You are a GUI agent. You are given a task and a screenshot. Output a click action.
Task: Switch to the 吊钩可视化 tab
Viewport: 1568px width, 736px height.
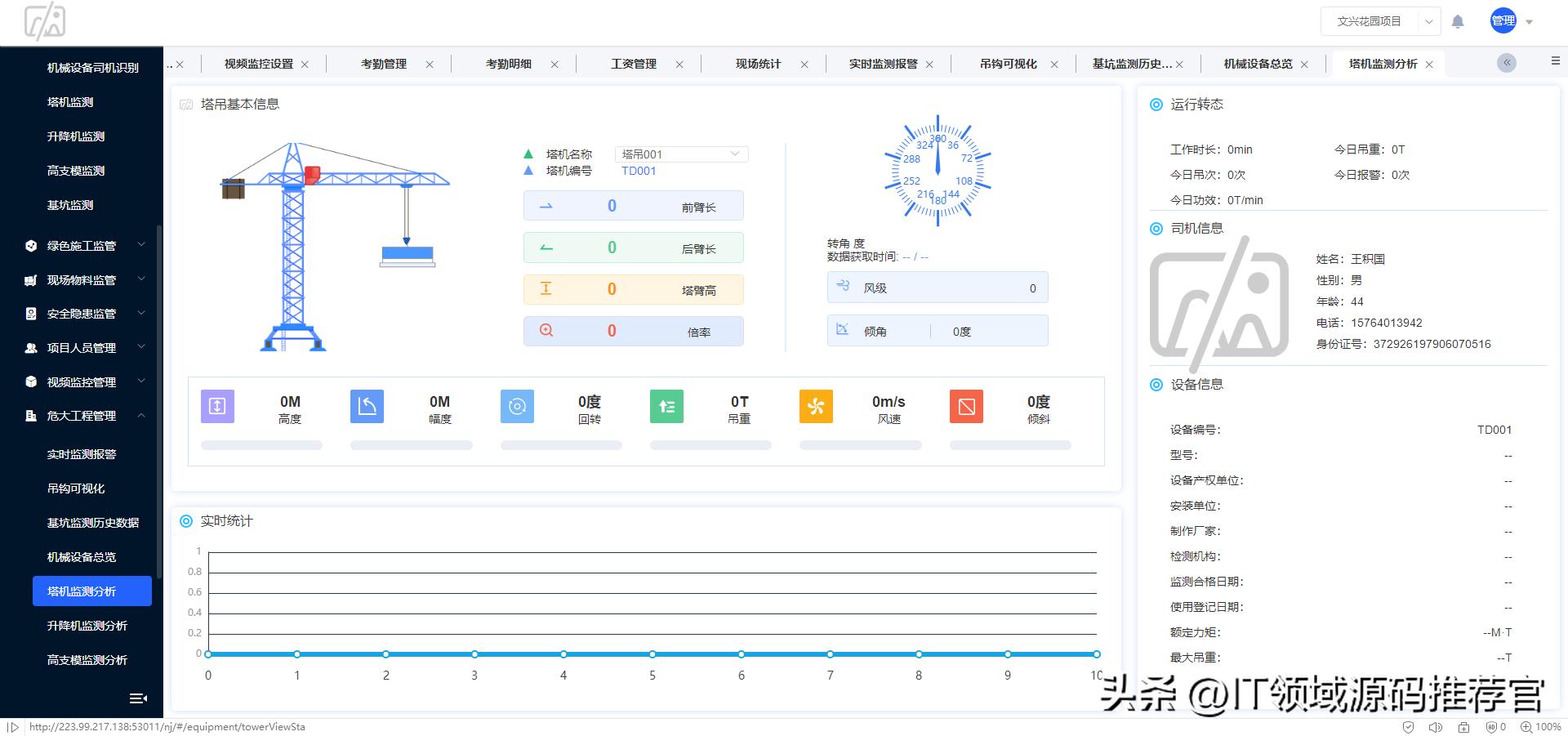coord(1009,64)
